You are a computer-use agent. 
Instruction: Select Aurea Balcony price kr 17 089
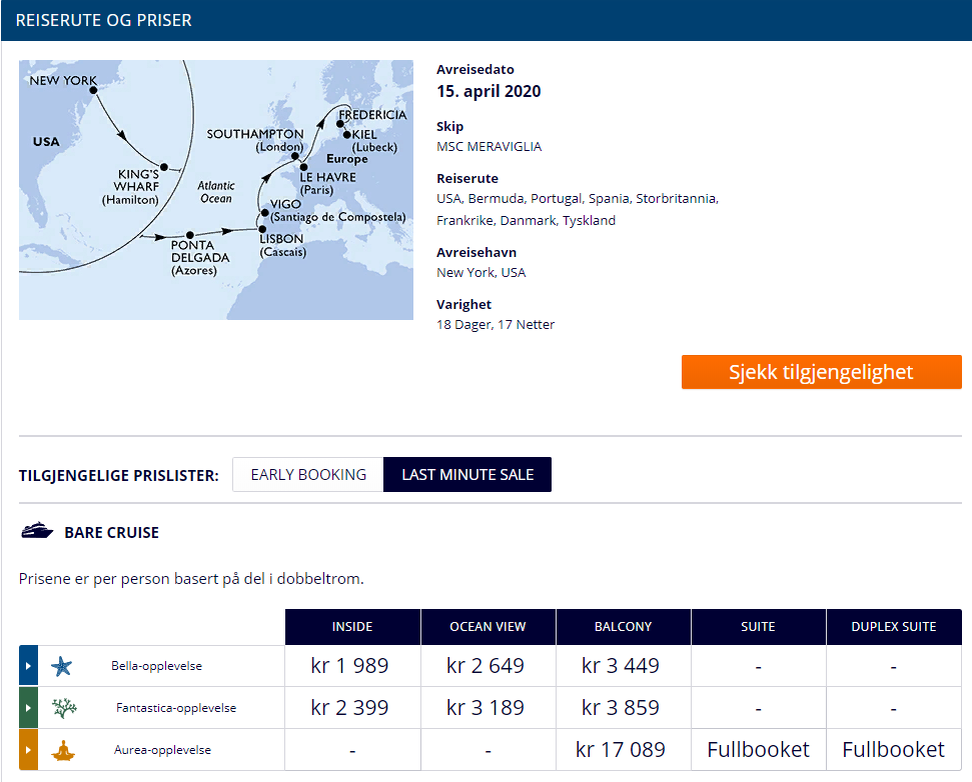pos(621,749)
